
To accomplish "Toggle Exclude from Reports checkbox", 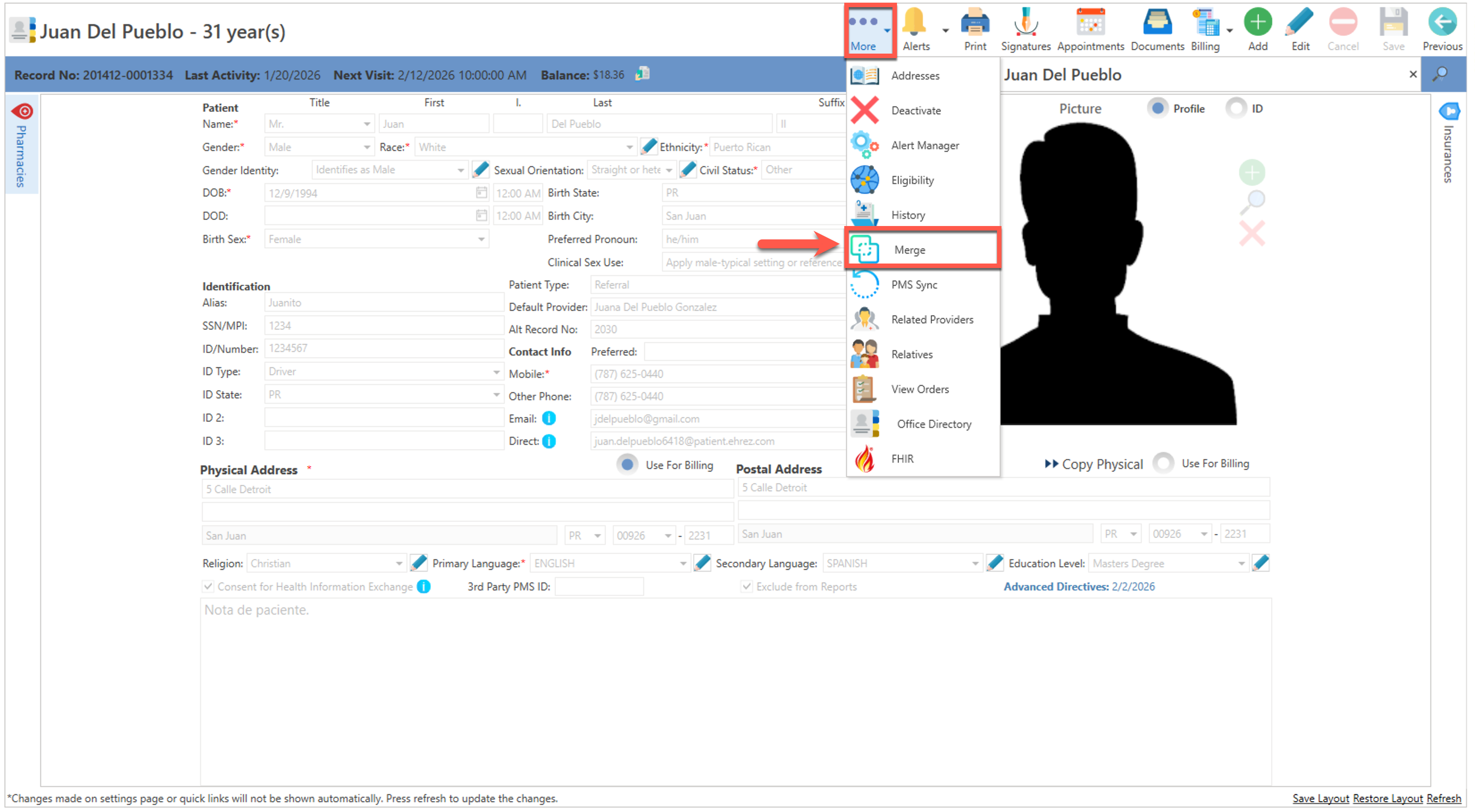I will click(x=746, y=586).
